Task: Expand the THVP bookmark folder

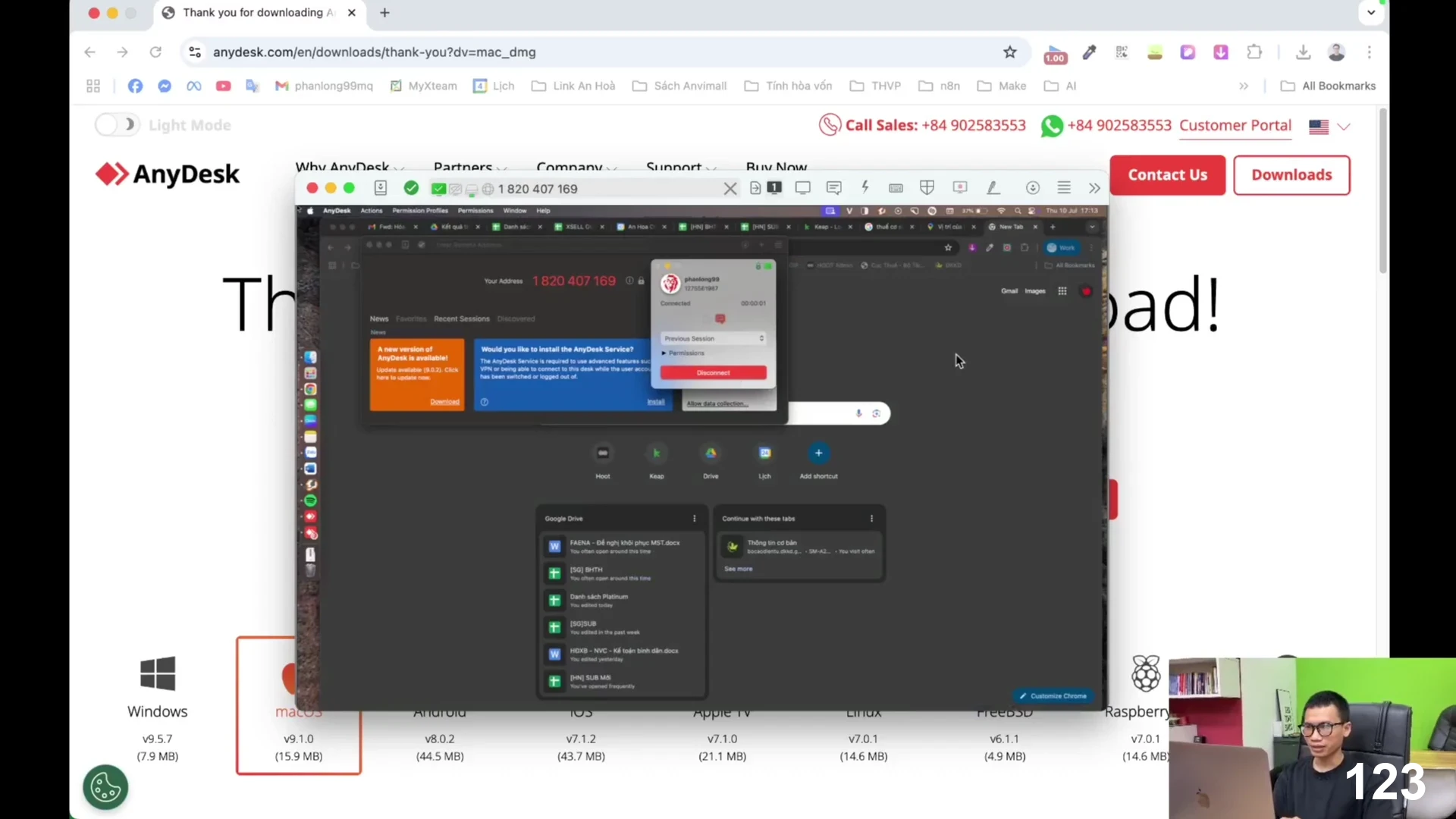Action: point(875,86)
